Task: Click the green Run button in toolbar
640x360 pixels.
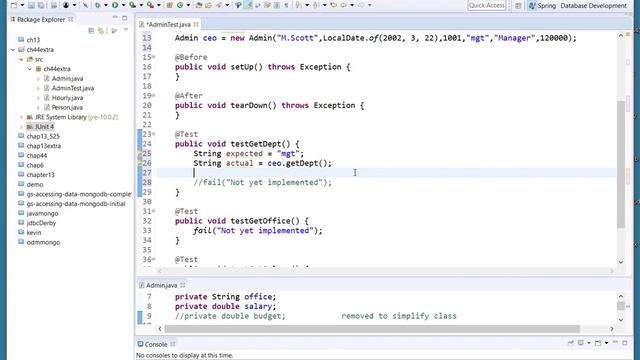Action: click(115, 5)
